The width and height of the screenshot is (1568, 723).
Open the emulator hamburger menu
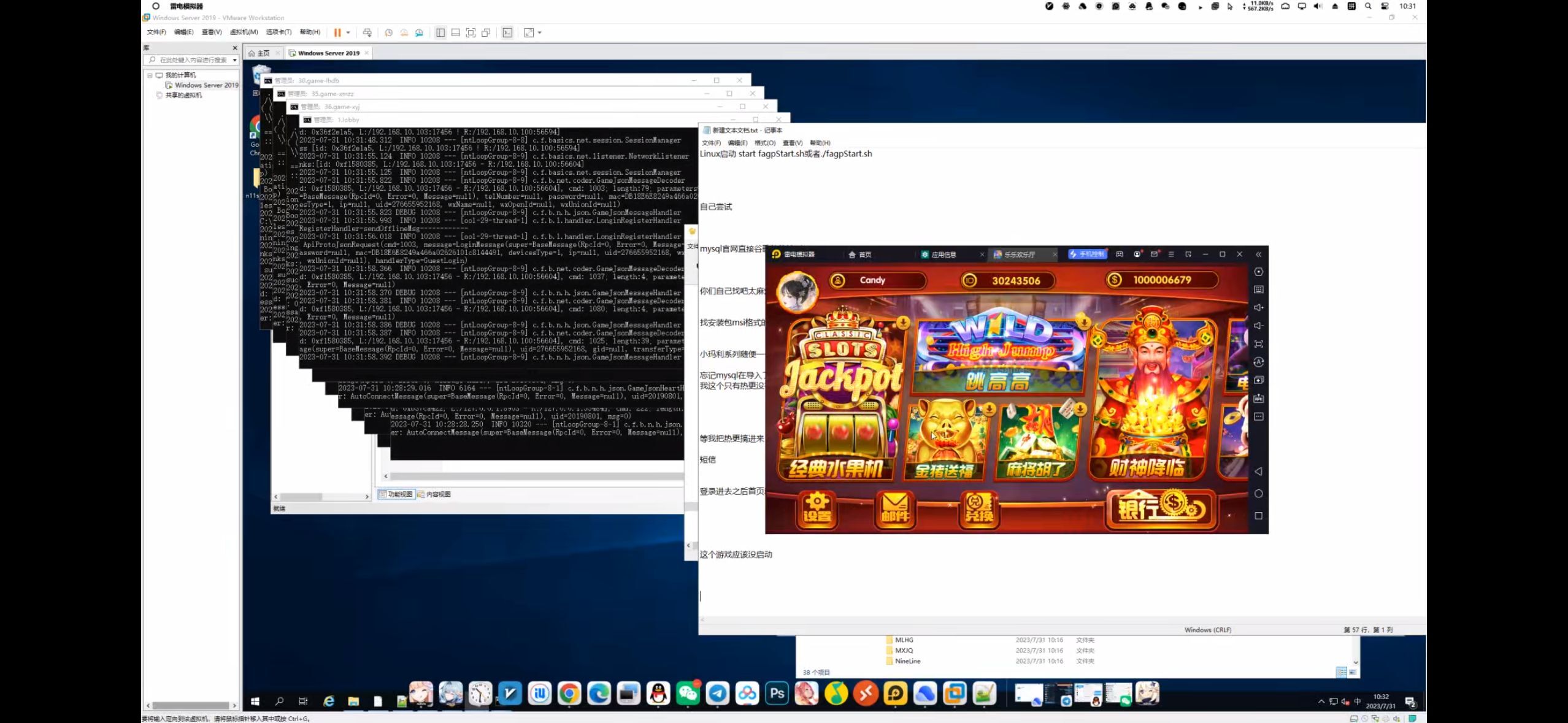pos(1171,254)
